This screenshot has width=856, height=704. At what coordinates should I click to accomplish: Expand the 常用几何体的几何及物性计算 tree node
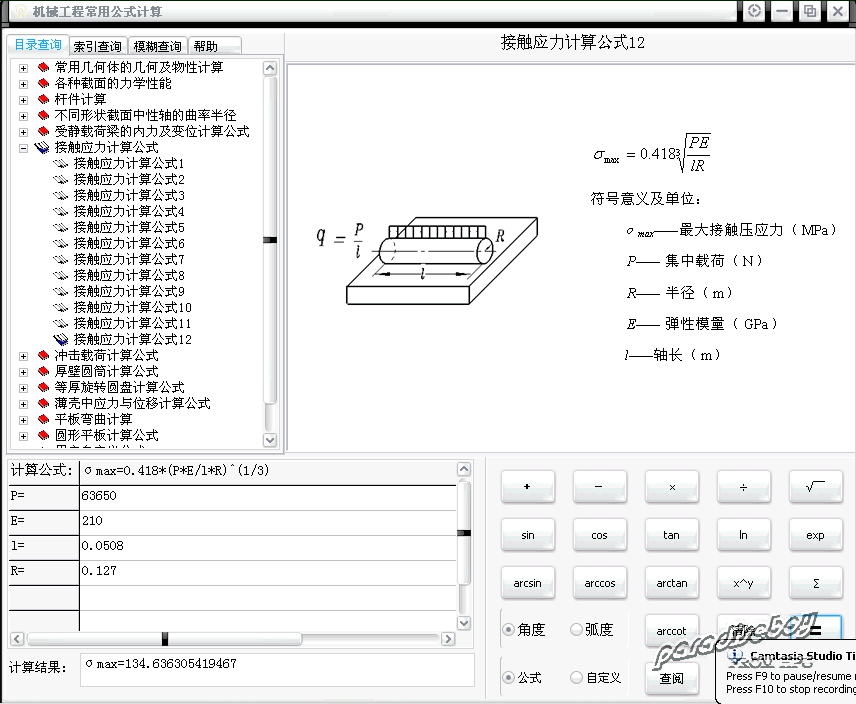[x=22, y=68]
